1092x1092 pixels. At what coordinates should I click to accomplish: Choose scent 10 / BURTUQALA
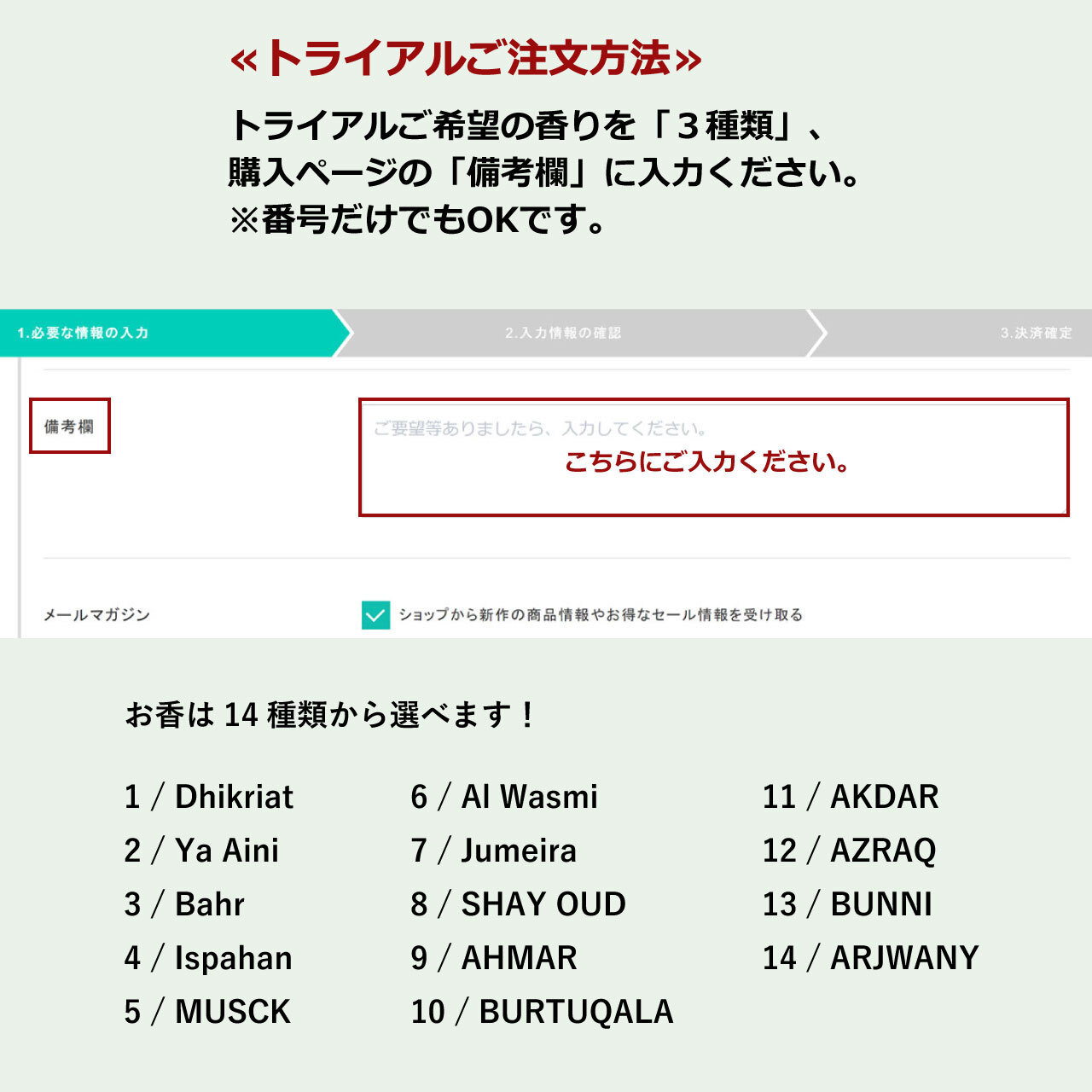[542, 1012]
